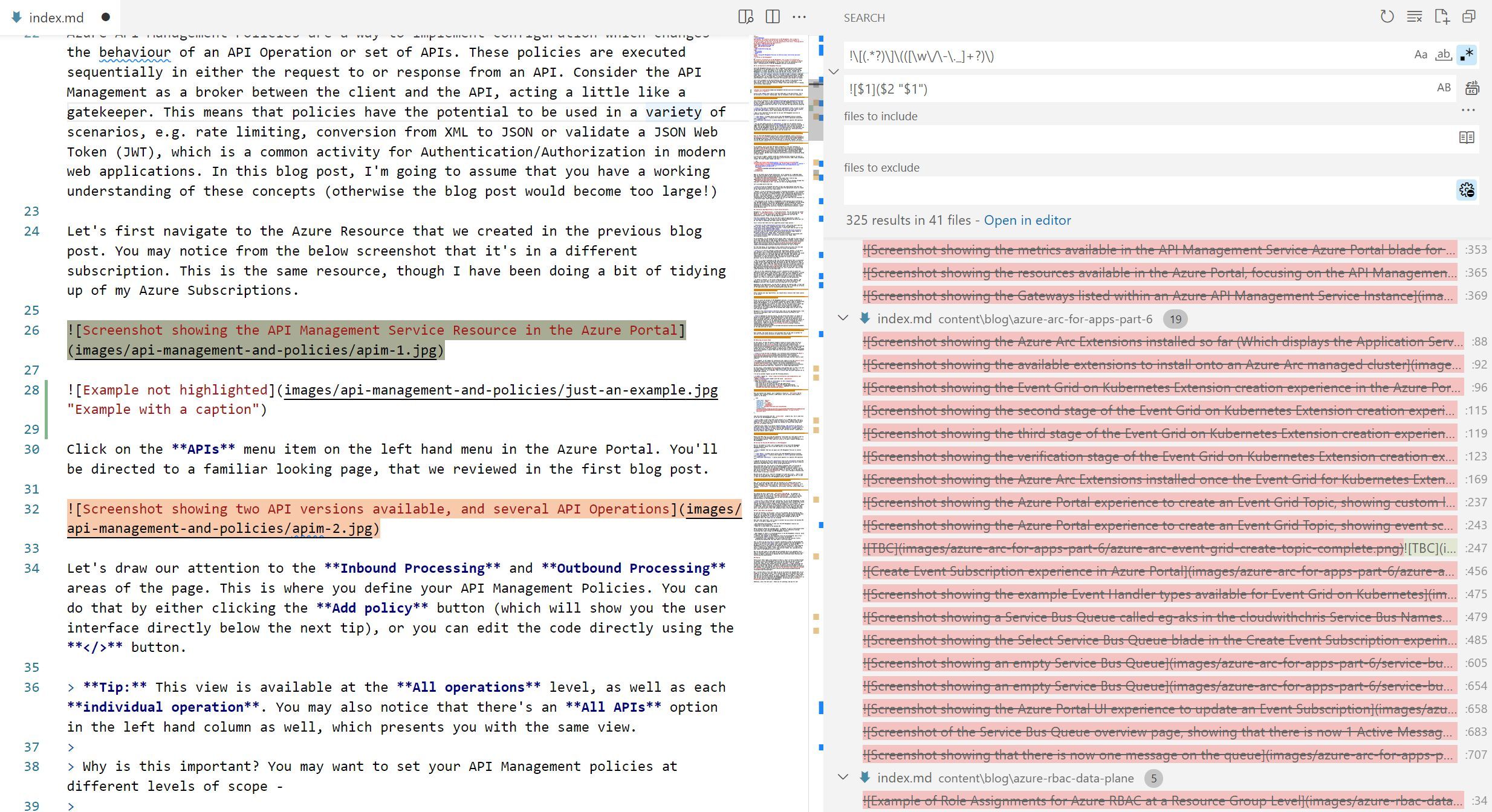
Task: Clear all search results
Action: (x=1415, y=16)
